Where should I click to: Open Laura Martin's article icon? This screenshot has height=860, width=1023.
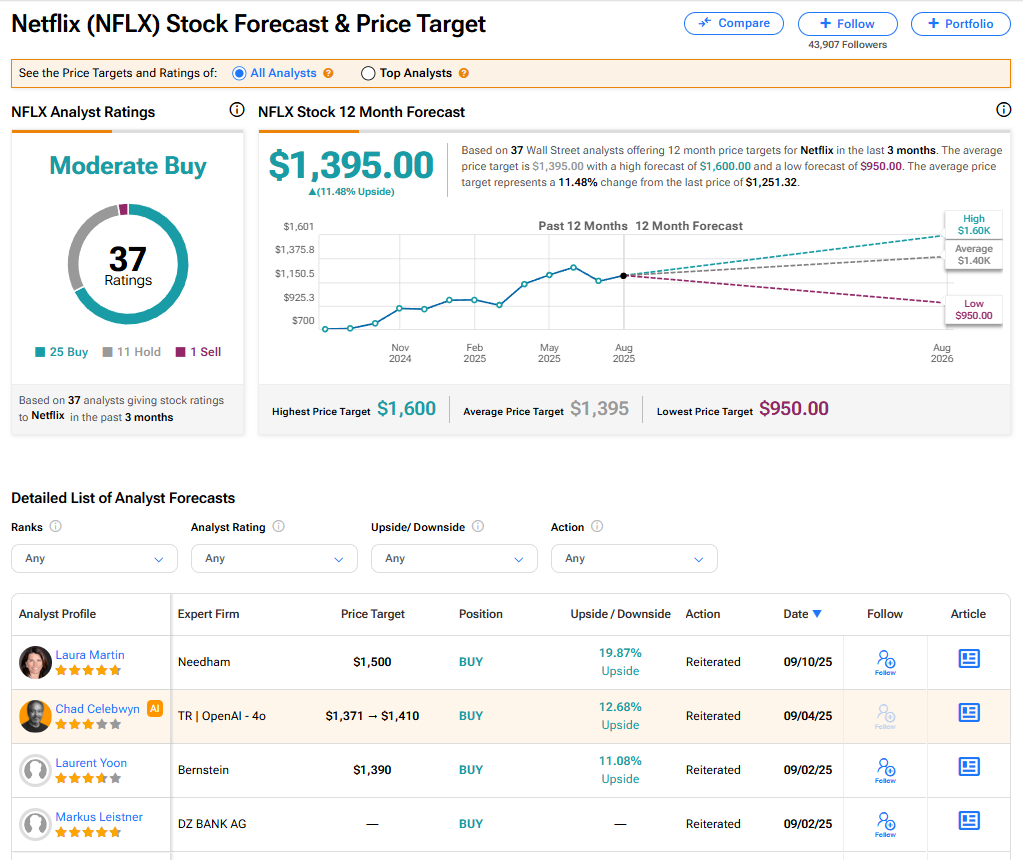[968, 658]
